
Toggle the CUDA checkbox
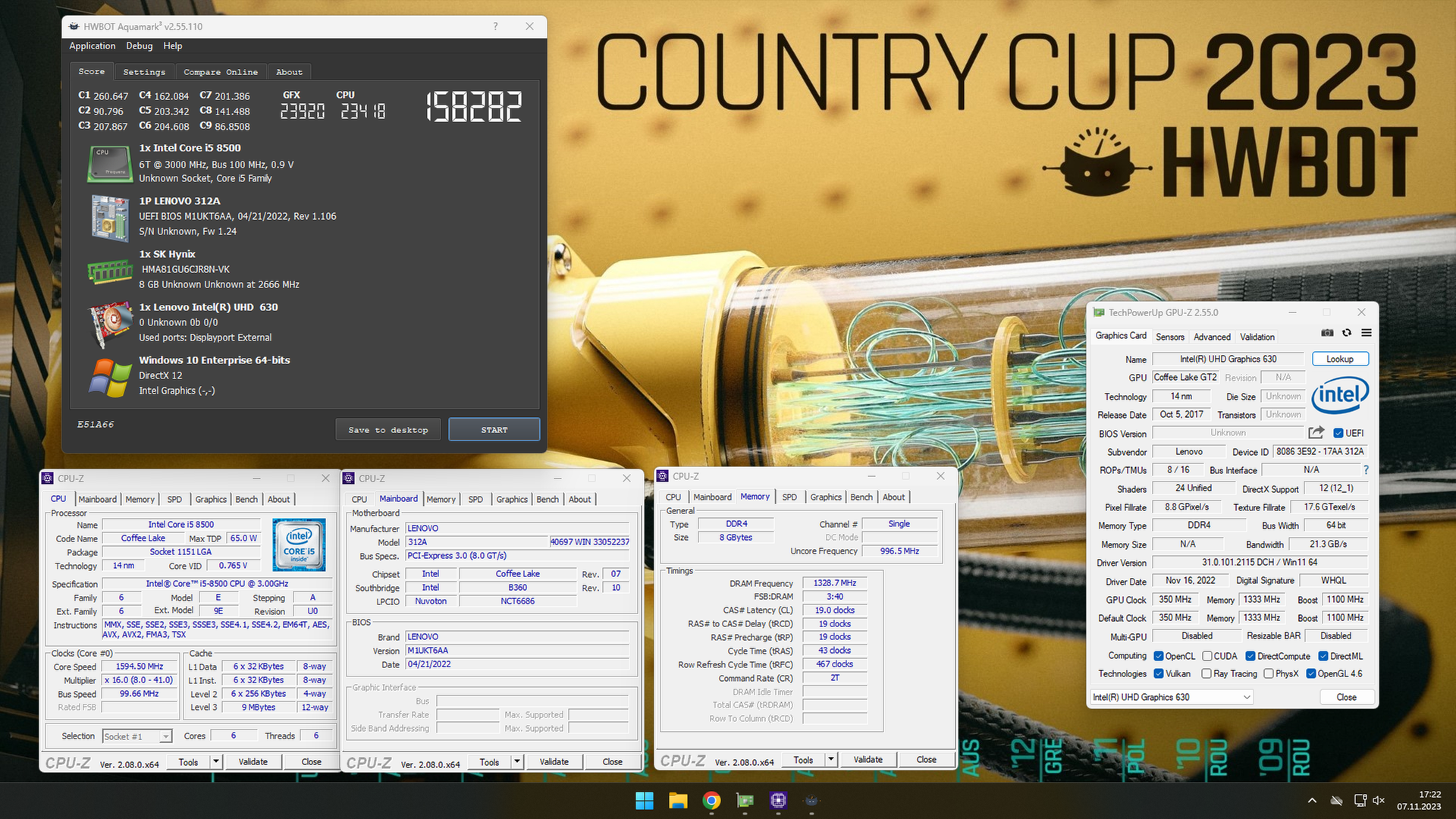(1207, 656)
